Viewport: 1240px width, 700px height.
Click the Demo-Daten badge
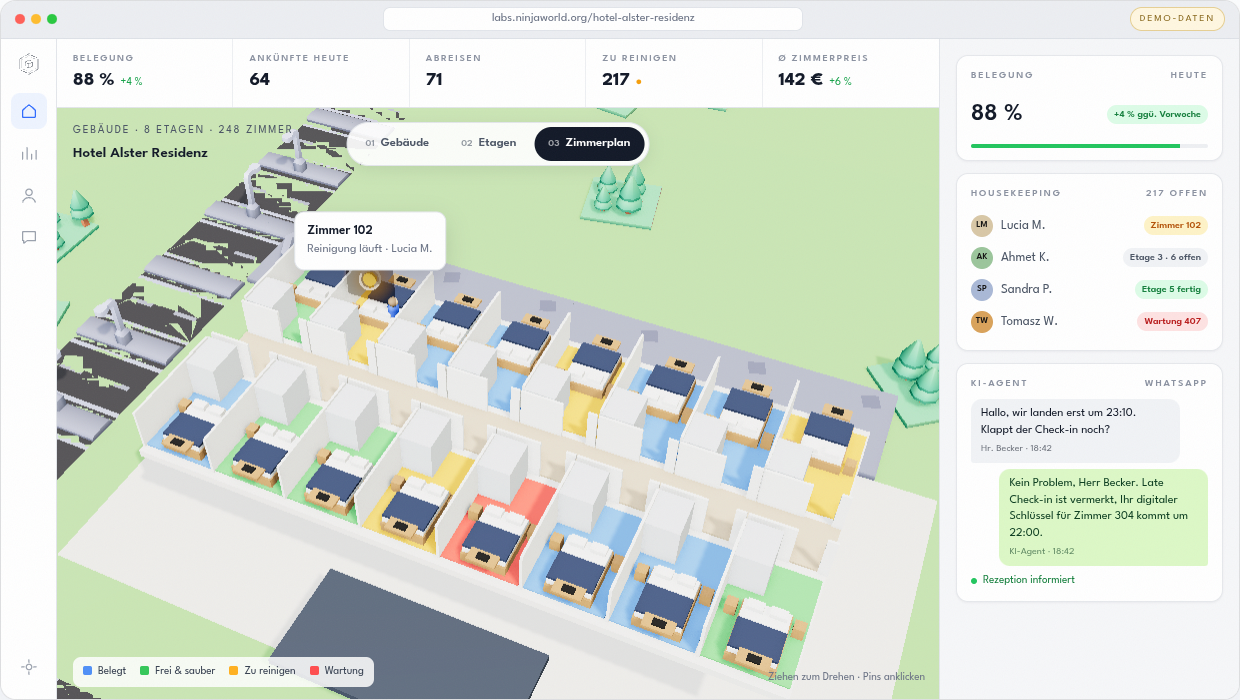(1177, 18)
